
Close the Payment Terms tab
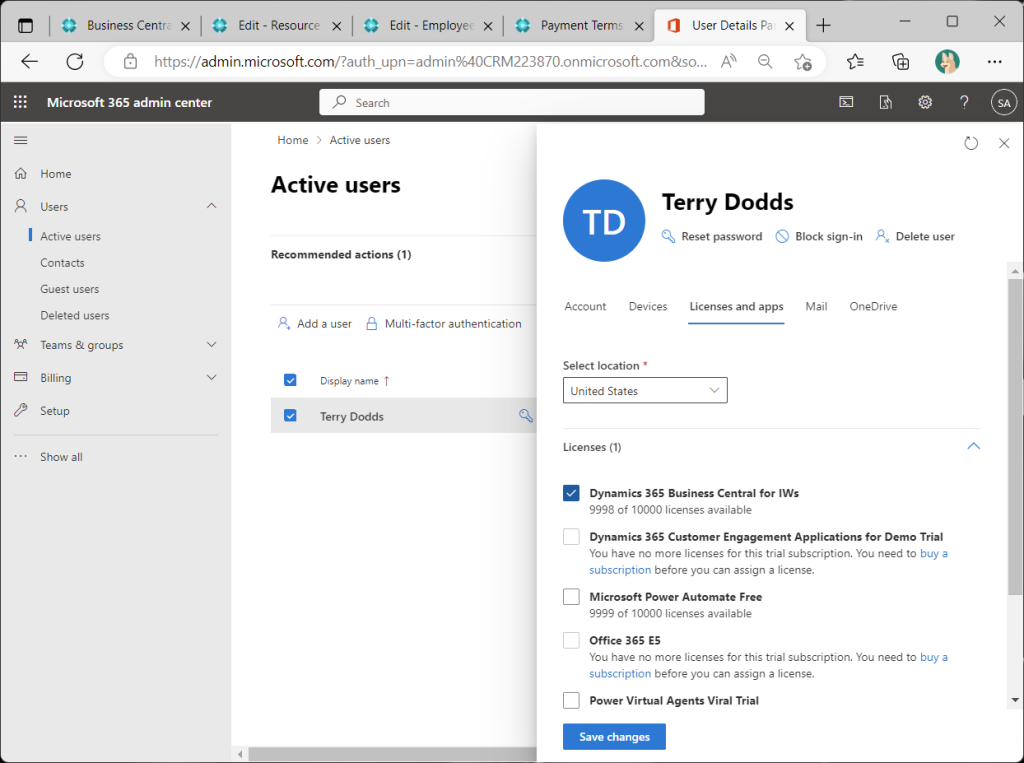(639, 26)
